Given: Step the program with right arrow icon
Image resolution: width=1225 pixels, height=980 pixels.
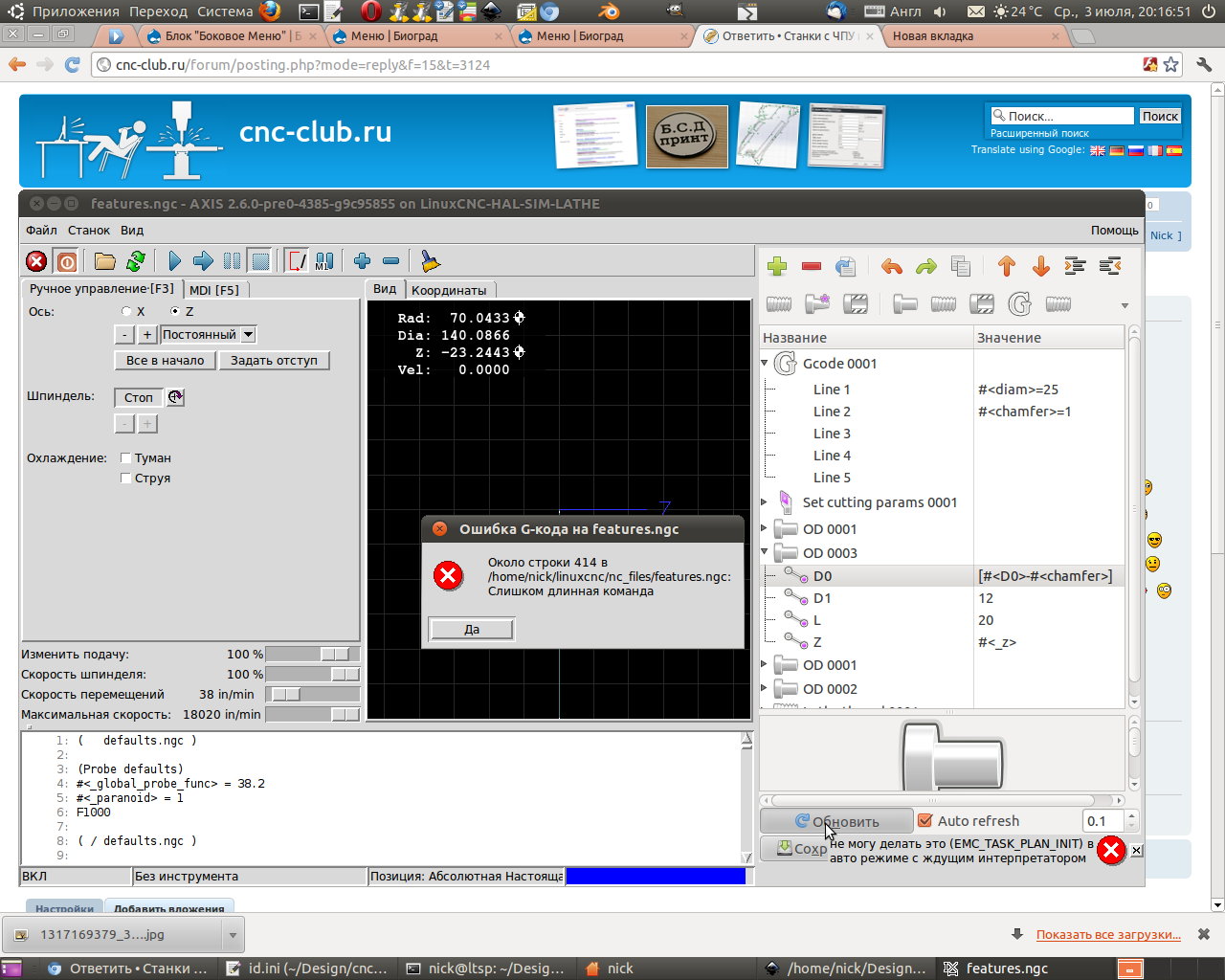Looking at the screenshot, I should [x=203, y=261].
